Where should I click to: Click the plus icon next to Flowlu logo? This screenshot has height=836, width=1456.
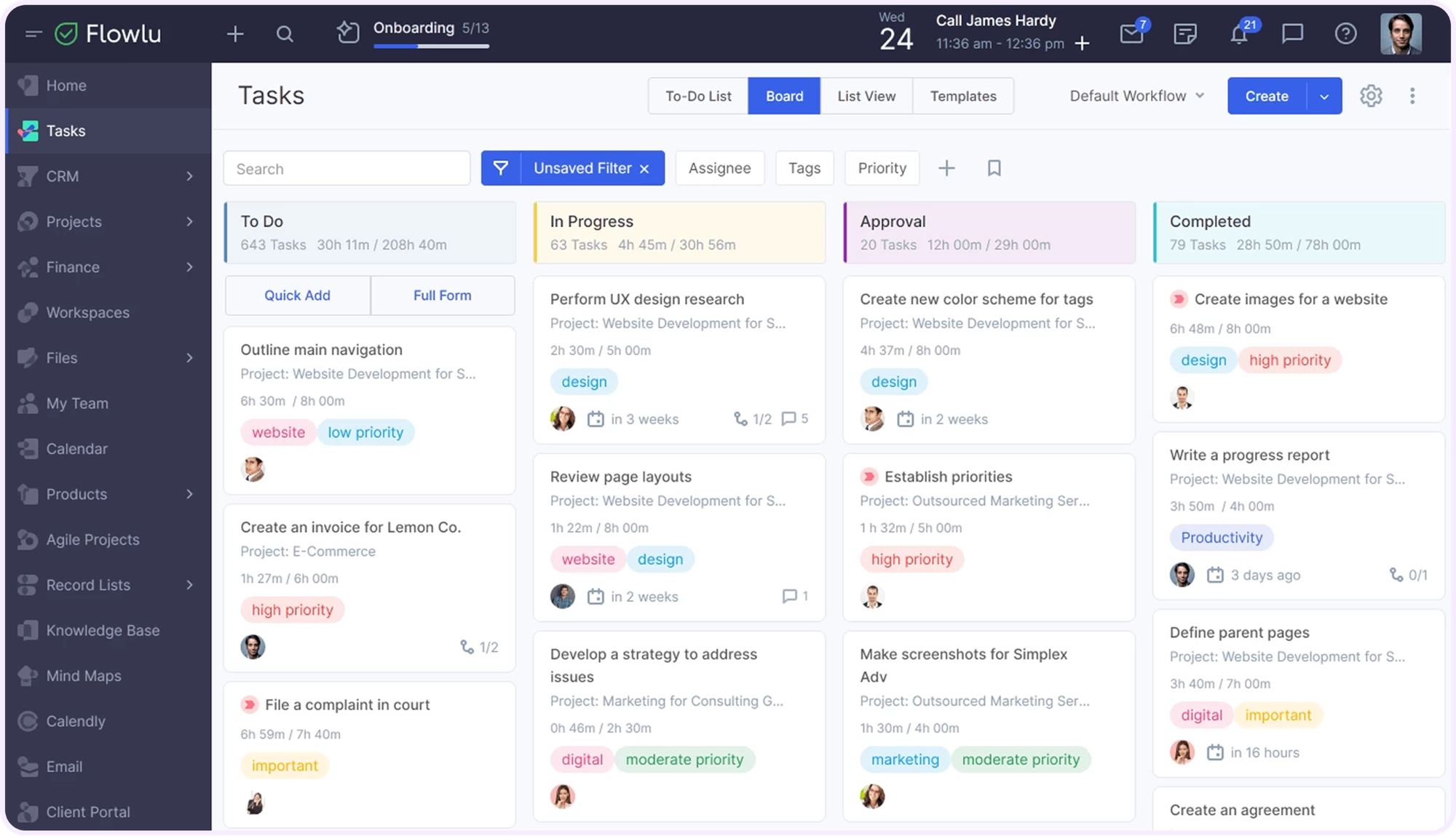tap(235, 33)
